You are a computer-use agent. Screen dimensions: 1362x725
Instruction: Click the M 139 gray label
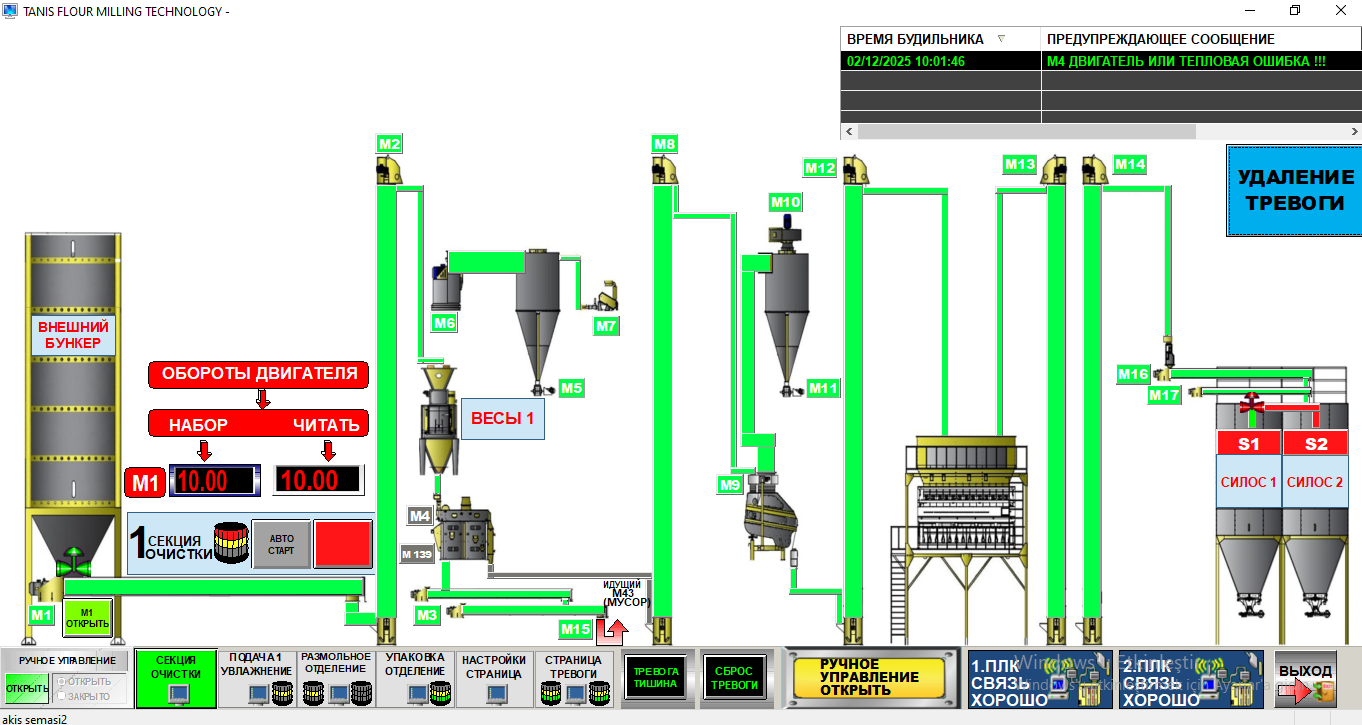click(x=417, y=554)
